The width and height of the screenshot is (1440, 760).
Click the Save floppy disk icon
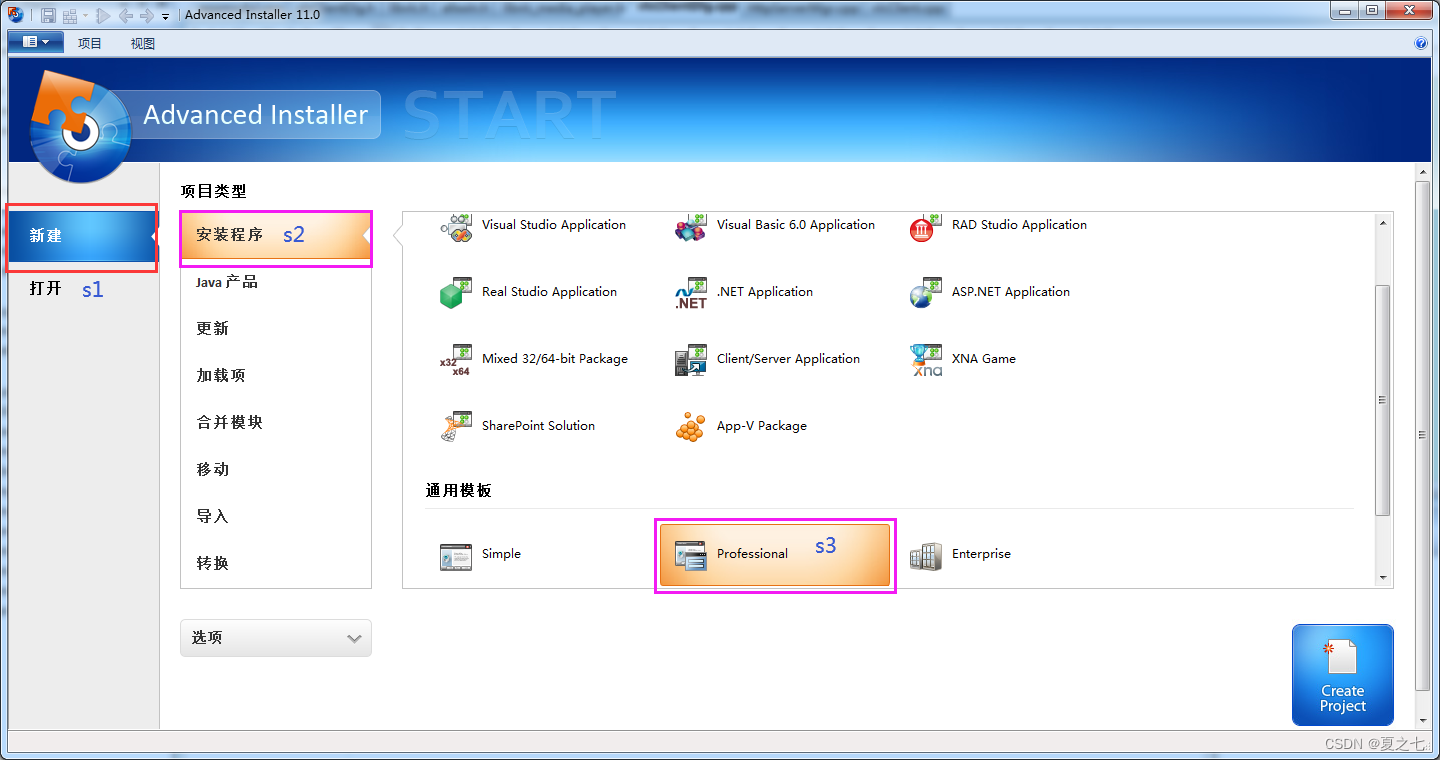48,16
